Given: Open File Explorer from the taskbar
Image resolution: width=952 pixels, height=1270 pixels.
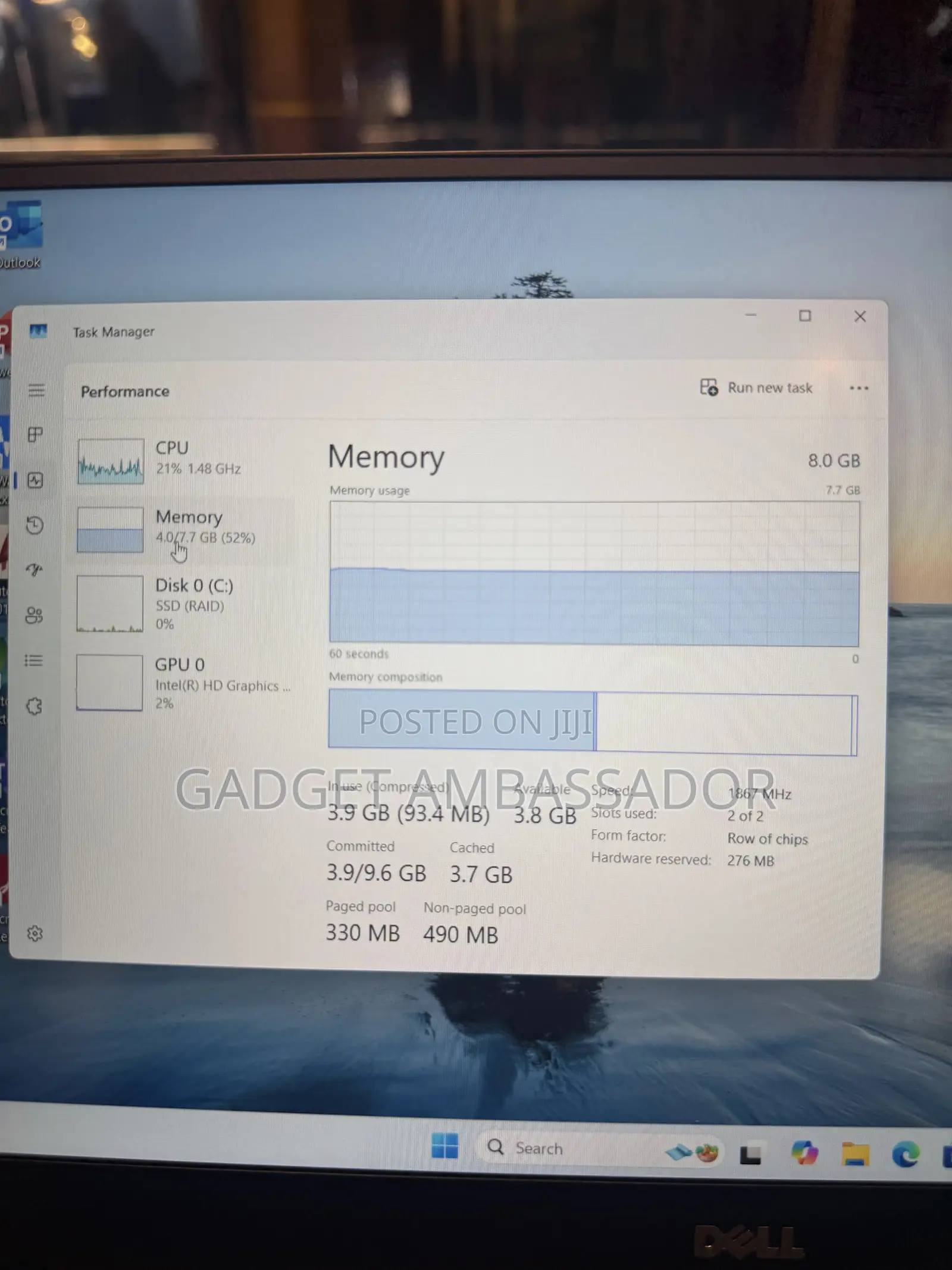Looking at the screenshot, I should pos(855,1155).
